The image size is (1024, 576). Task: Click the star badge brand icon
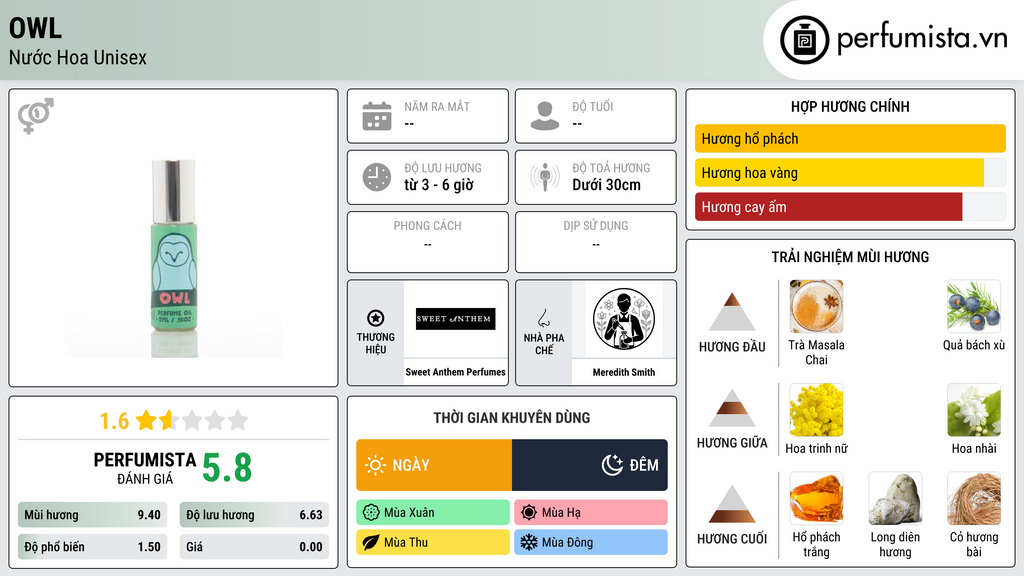coord(376,318)
